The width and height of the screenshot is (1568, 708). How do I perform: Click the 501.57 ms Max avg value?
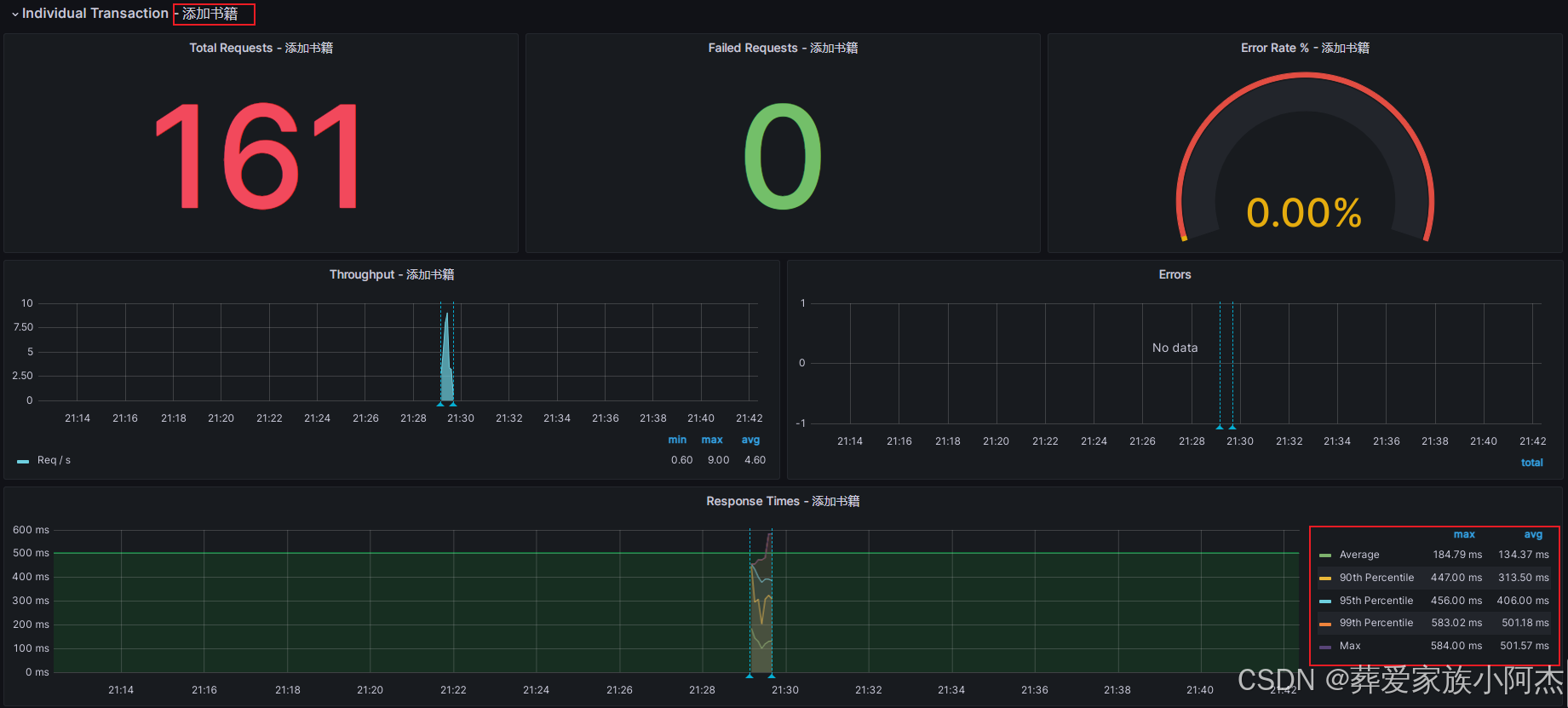tap(1525, 646)
